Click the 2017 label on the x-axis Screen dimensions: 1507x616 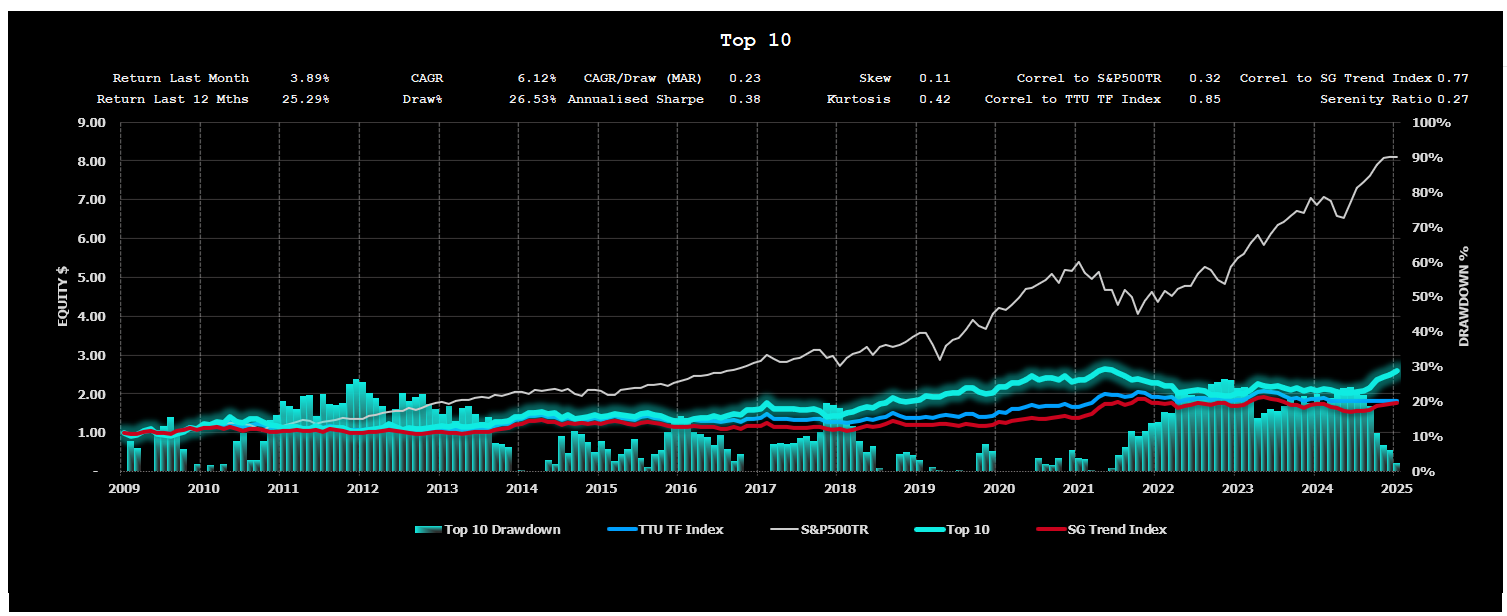[x=760, y=488]
